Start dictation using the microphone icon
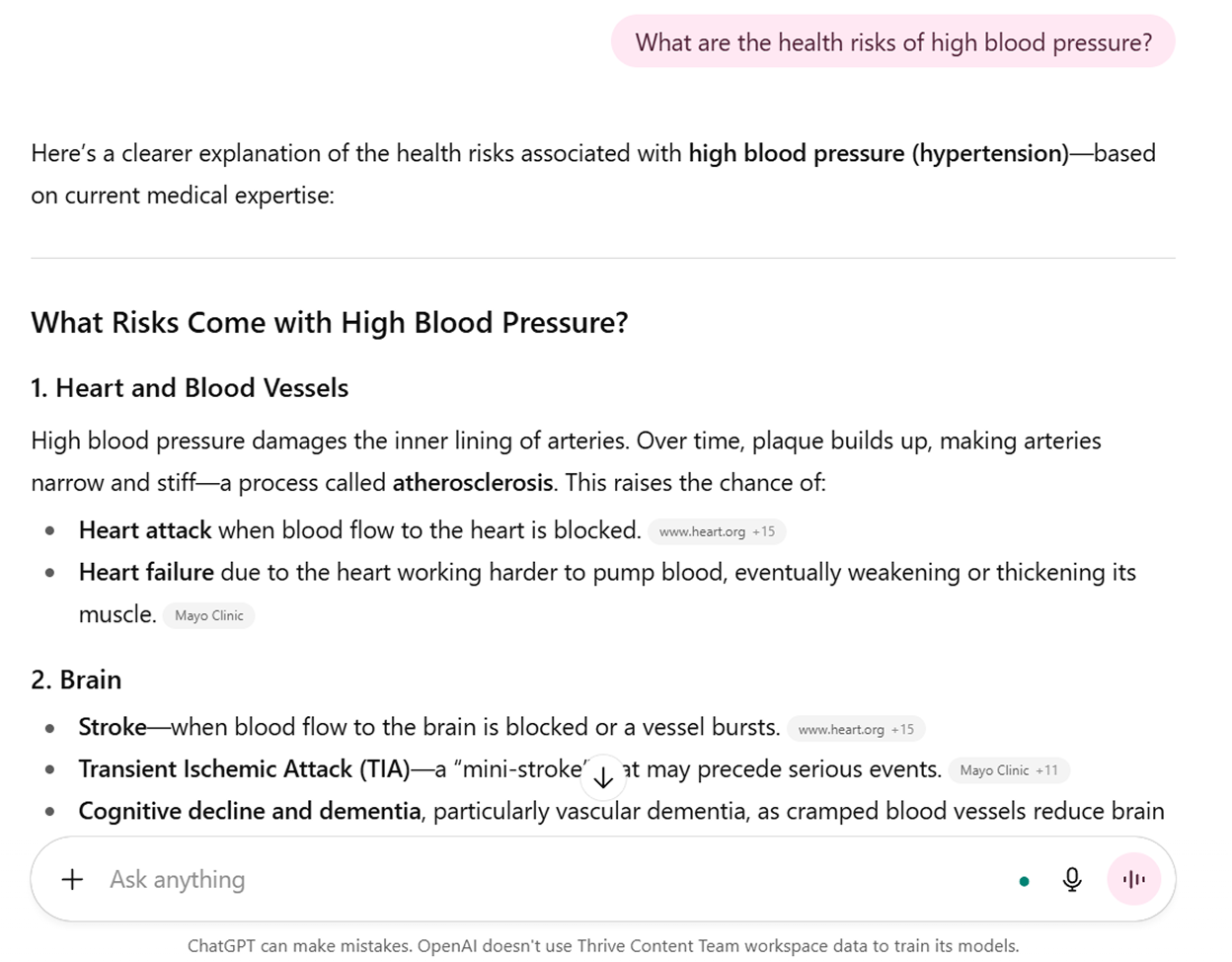Viewport: 1232px width, 962px height. click(1071, 879)
